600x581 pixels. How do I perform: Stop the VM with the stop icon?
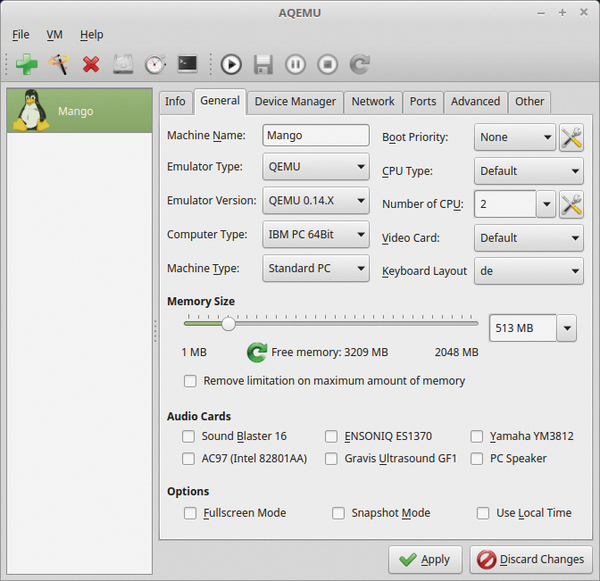coord(327,64)
